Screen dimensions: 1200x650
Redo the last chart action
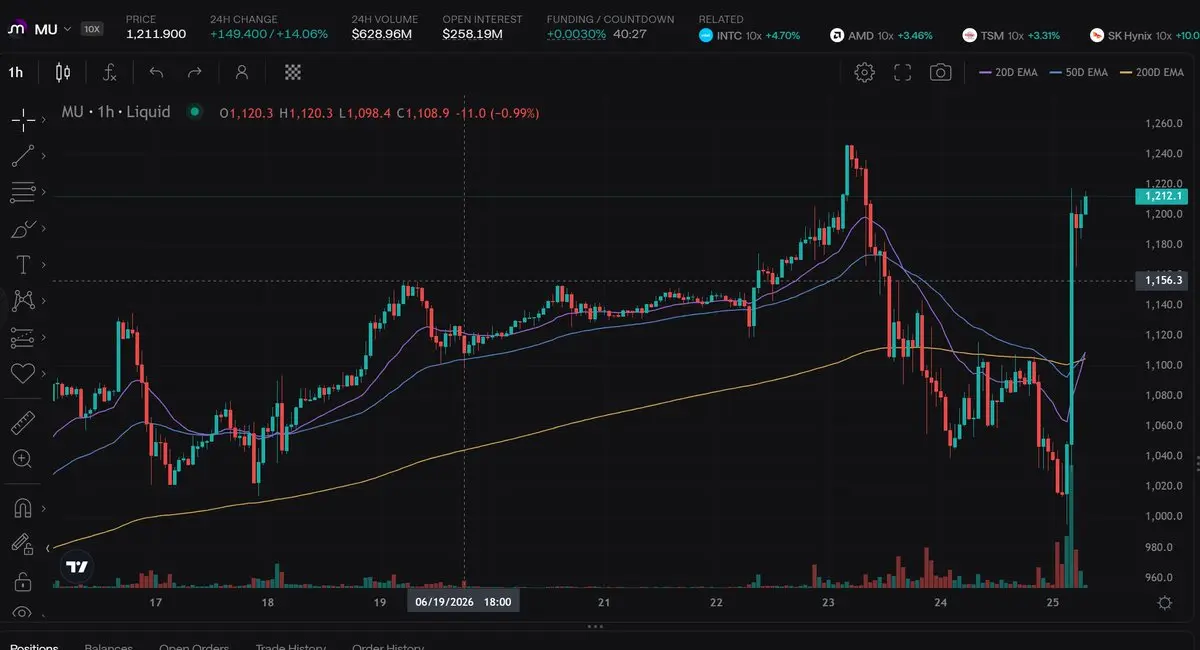(x=195, y=72)
